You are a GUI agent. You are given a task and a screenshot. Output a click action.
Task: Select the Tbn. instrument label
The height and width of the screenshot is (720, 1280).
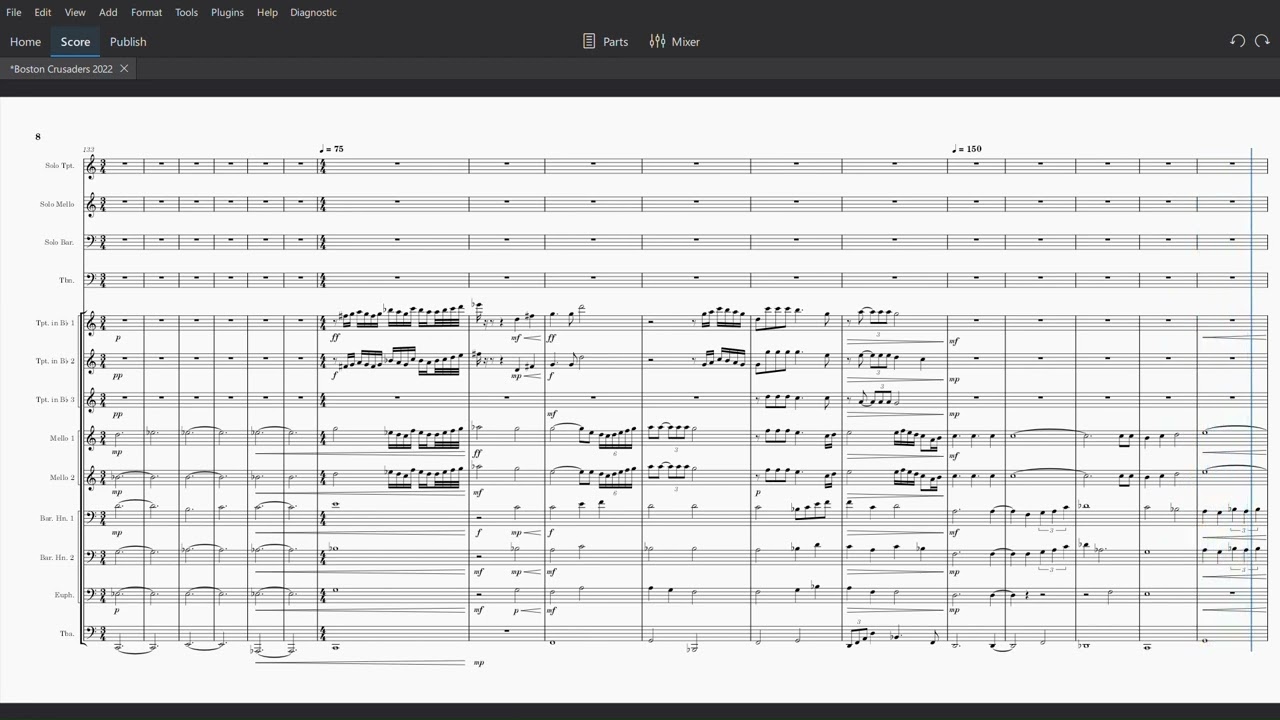(x=67, y=280)
